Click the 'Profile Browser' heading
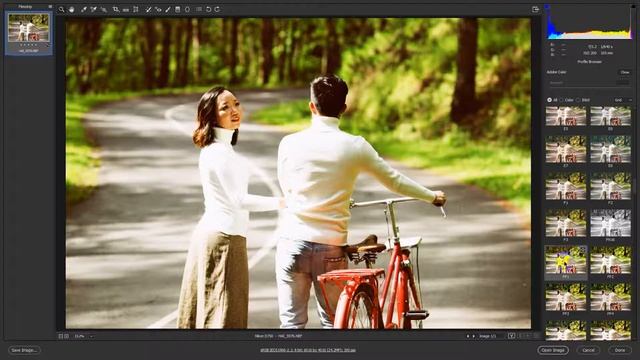640x360 pixels. [589, 62]
